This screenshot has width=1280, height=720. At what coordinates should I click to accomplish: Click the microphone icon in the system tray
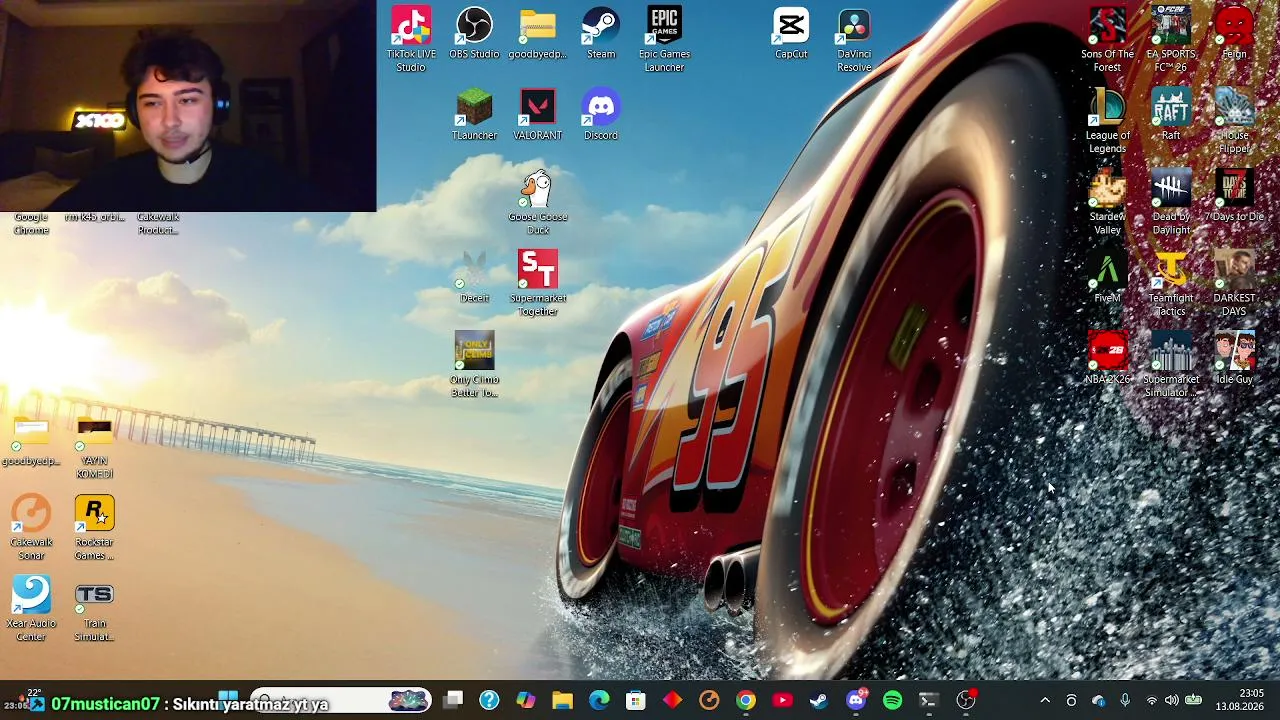[x=1125, y=701]
